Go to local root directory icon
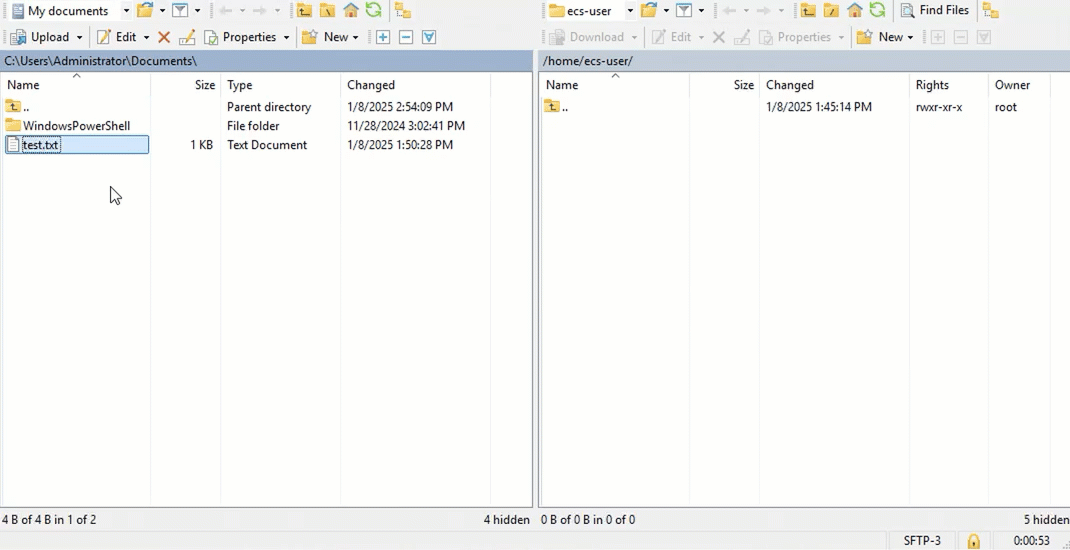Screen dimensions: 1070x550 328,10
